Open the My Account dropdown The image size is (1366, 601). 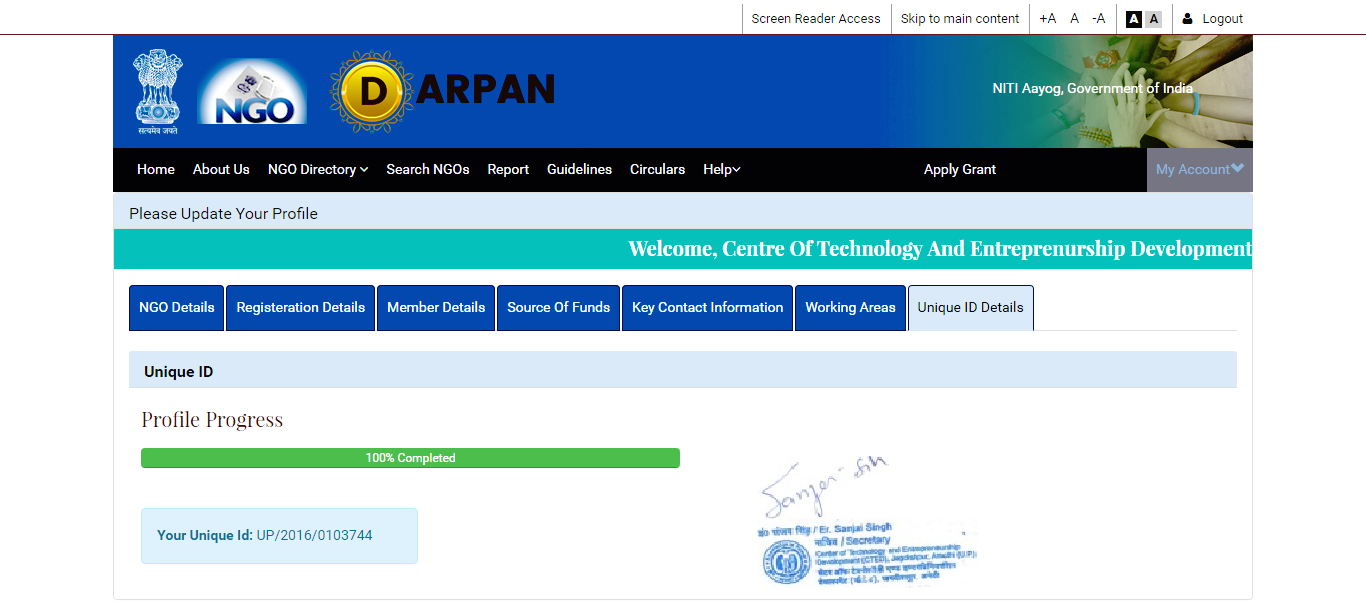(x=1199, y=169)
